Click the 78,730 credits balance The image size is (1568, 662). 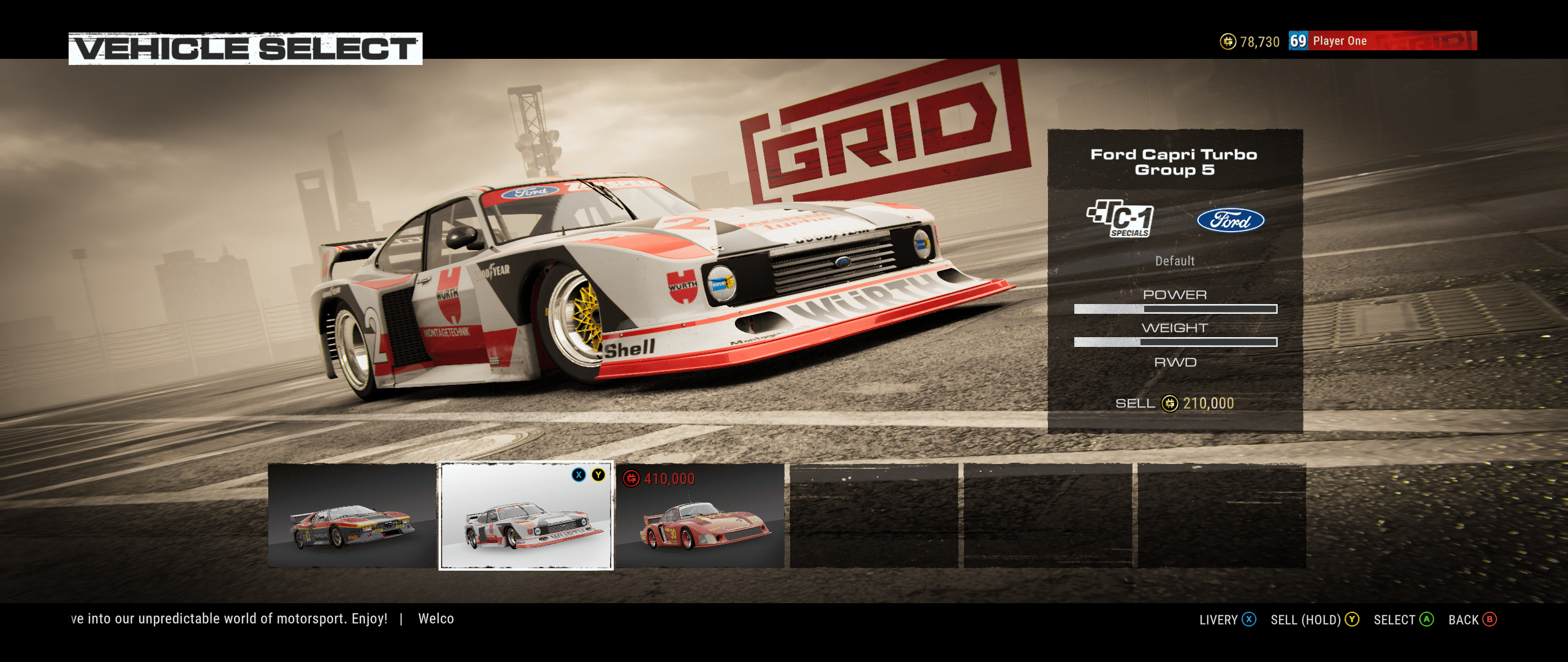[1260, 42]
